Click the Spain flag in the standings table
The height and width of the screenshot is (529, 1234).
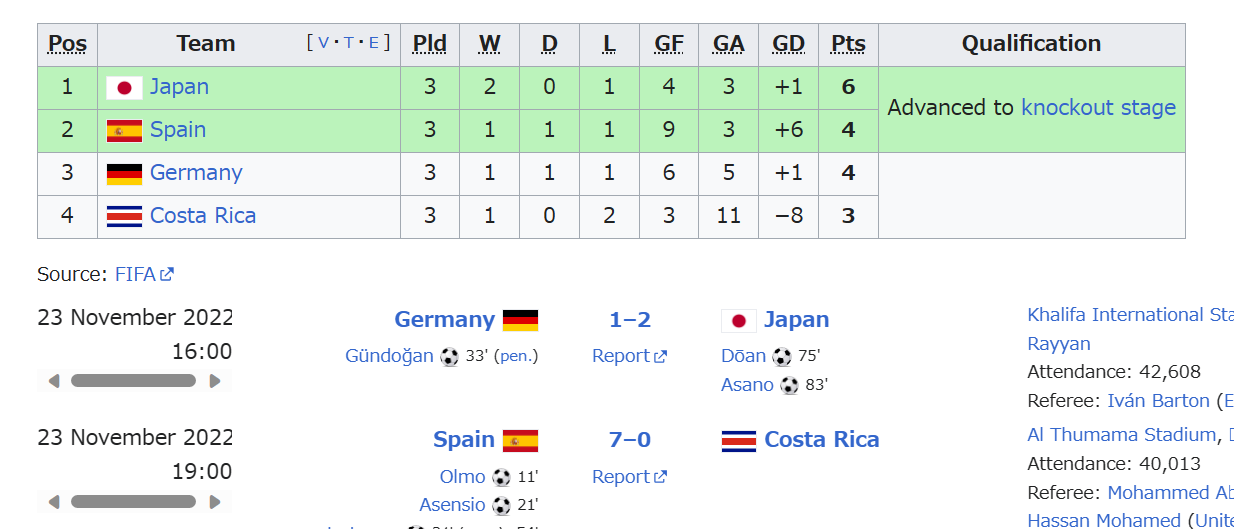click(124, 131)
